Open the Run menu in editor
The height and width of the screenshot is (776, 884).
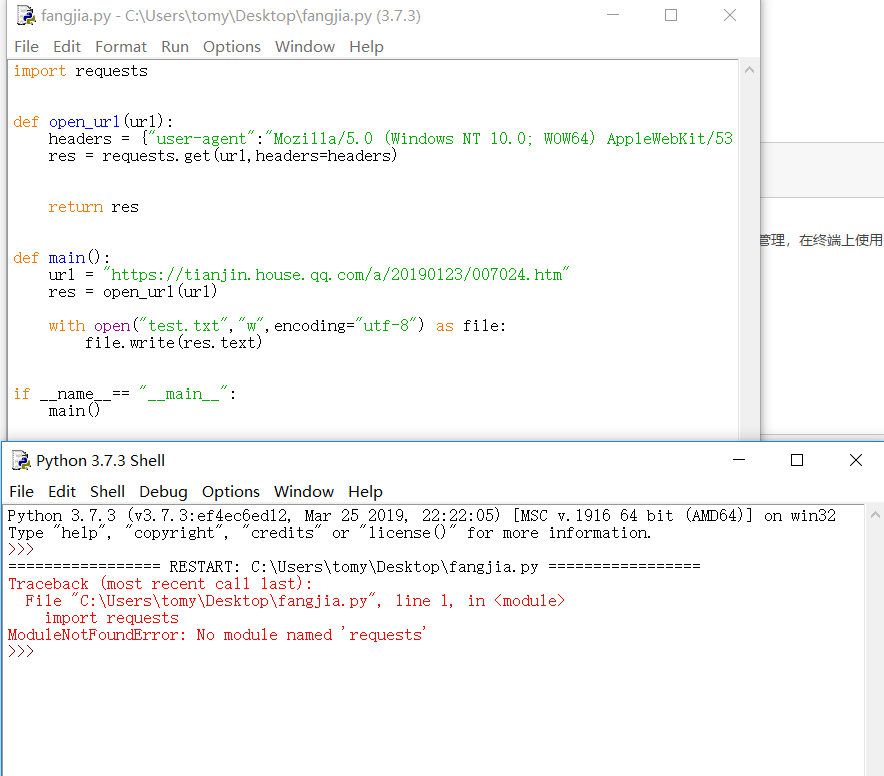(x=175, y=47)
